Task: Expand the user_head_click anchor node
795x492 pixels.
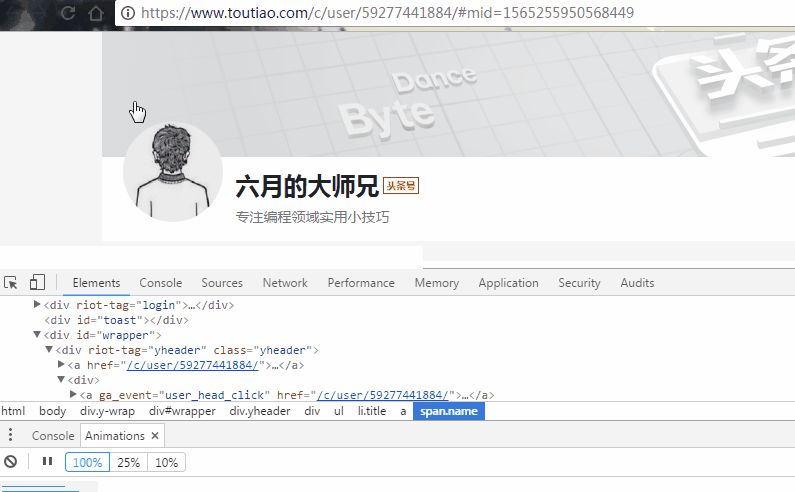Action: [73, 394]
